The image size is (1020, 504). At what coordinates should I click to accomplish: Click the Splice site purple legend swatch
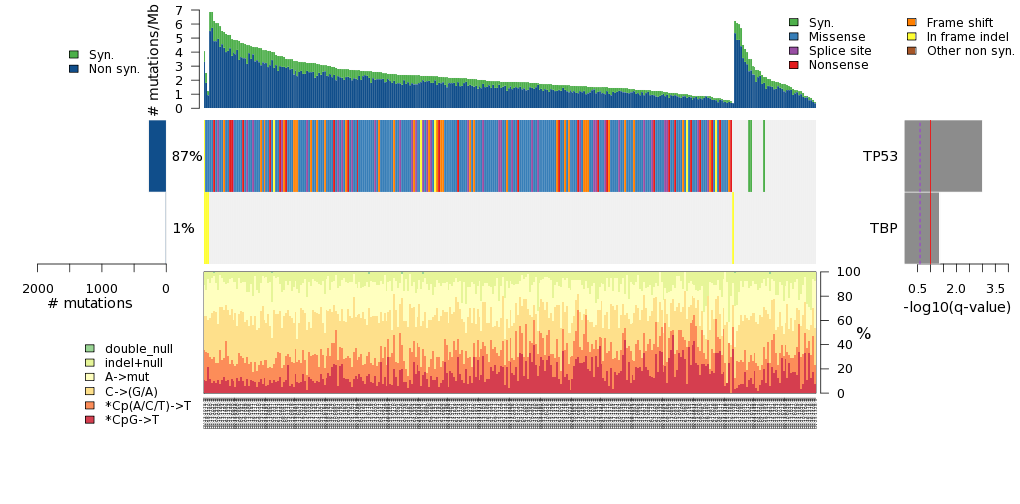pos(794,51)
